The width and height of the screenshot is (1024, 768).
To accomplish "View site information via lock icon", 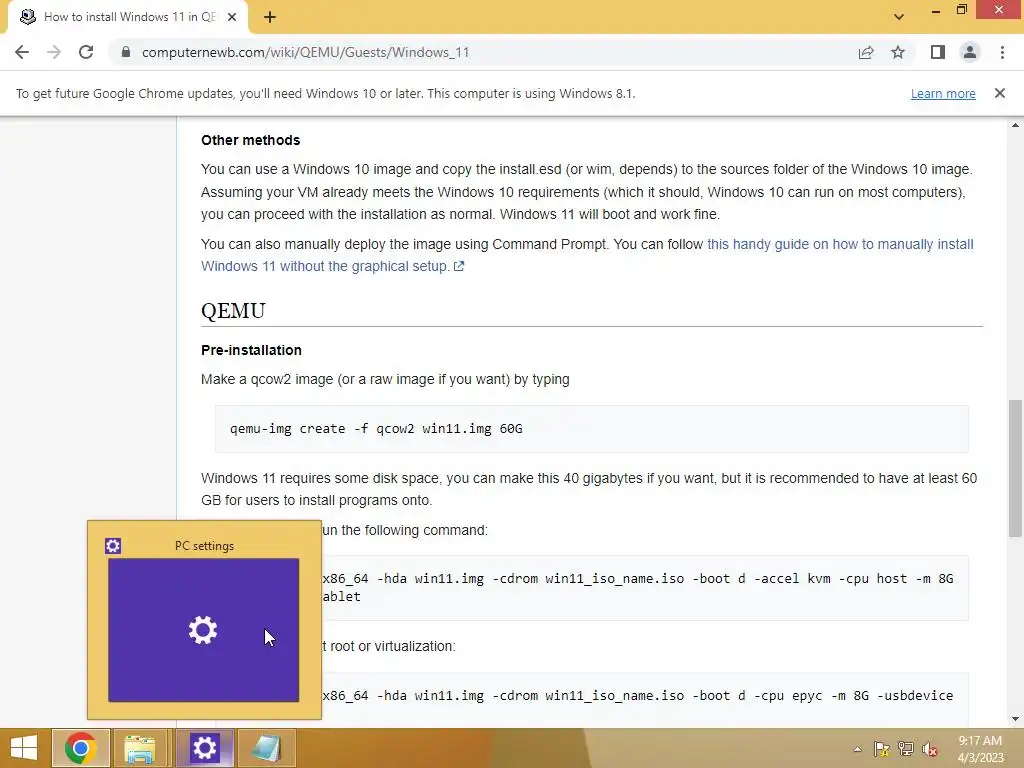I will pyautogui.click(x=126, y=52).
